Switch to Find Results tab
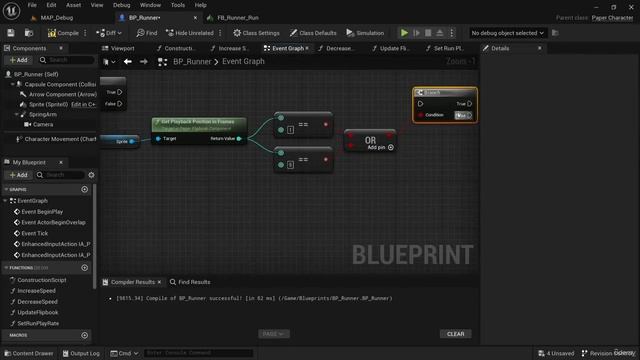The width and height of the screenshot is (640, 360). [190, 282]
